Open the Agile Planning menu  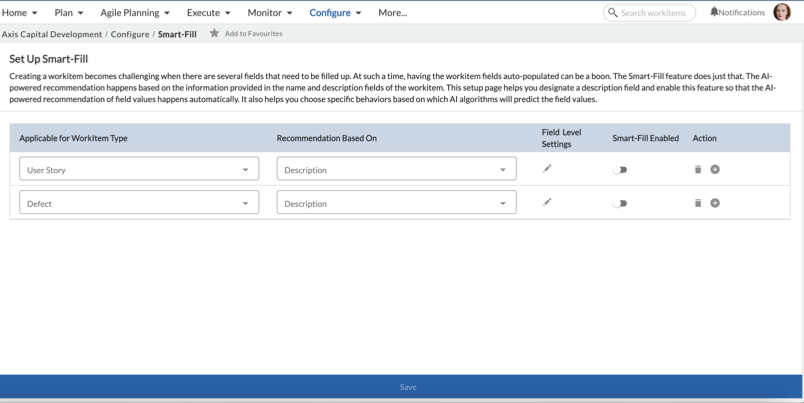point(135,13)
